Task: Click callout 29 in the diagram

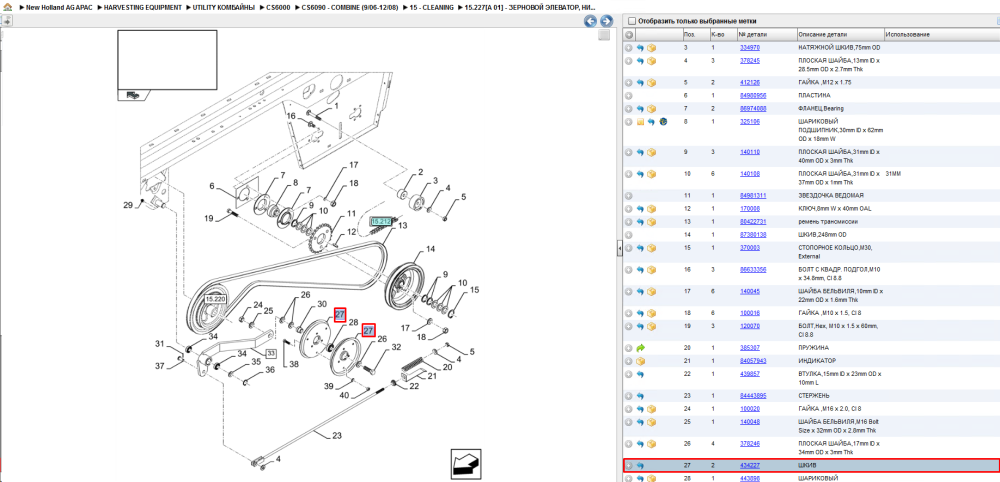Action: coord(128,205)
